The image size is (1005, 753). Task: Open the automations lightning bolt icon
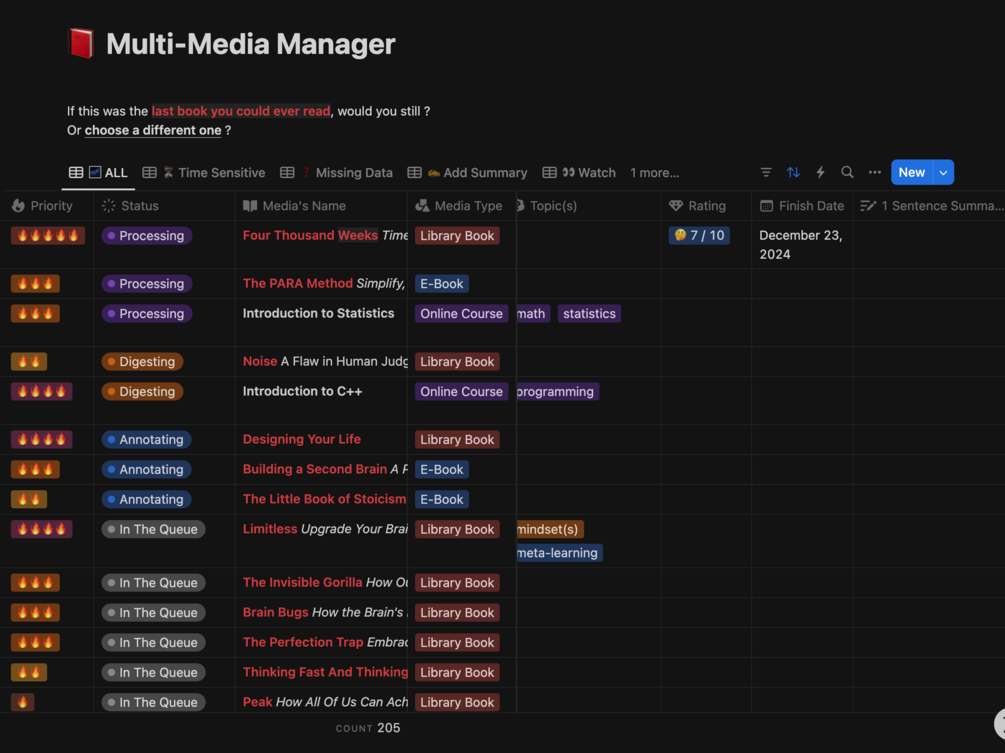click(820, 172)
